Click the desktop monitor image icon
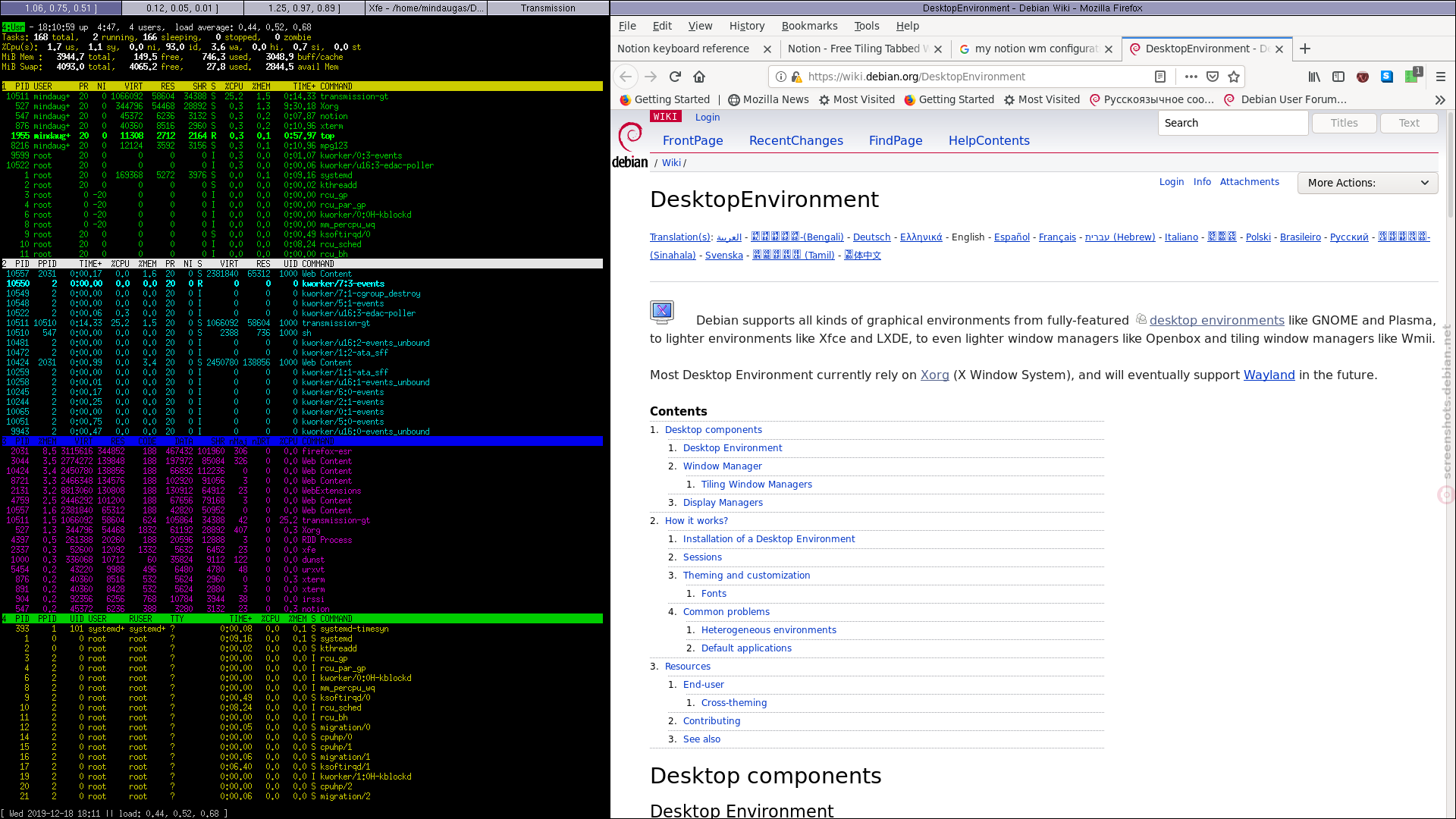The width and height of the screenshot is (1456, 819). [662, 311]
